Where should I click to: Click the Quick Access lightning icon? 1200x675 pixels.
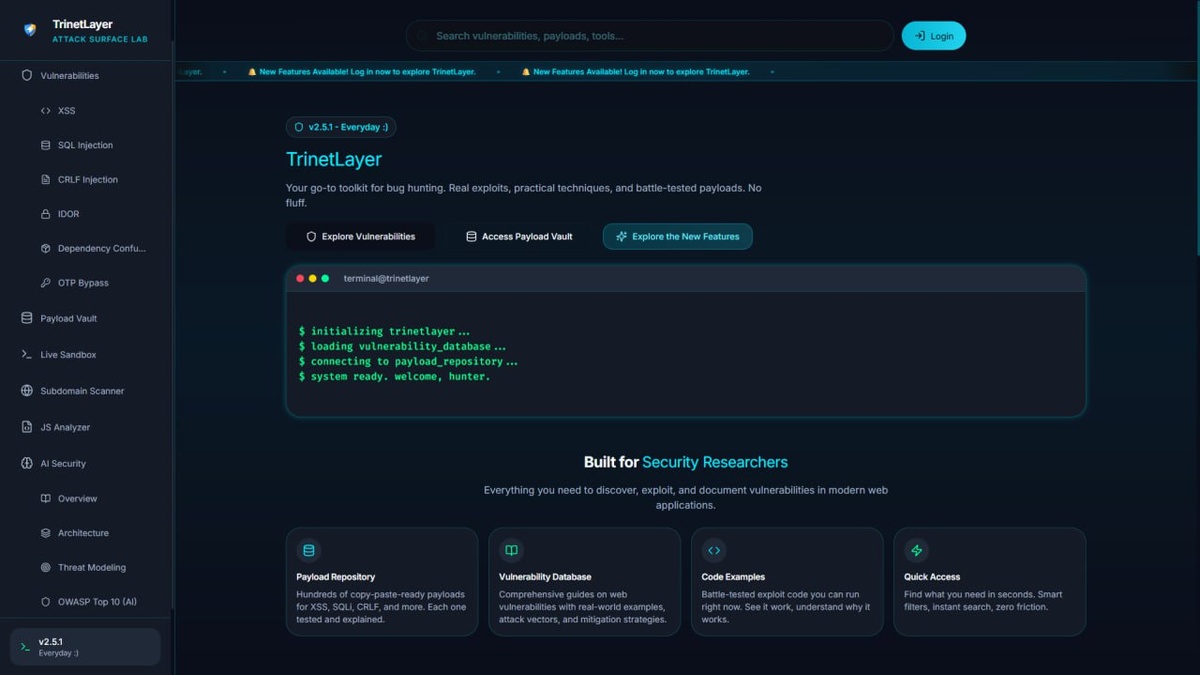coord(916,550)
